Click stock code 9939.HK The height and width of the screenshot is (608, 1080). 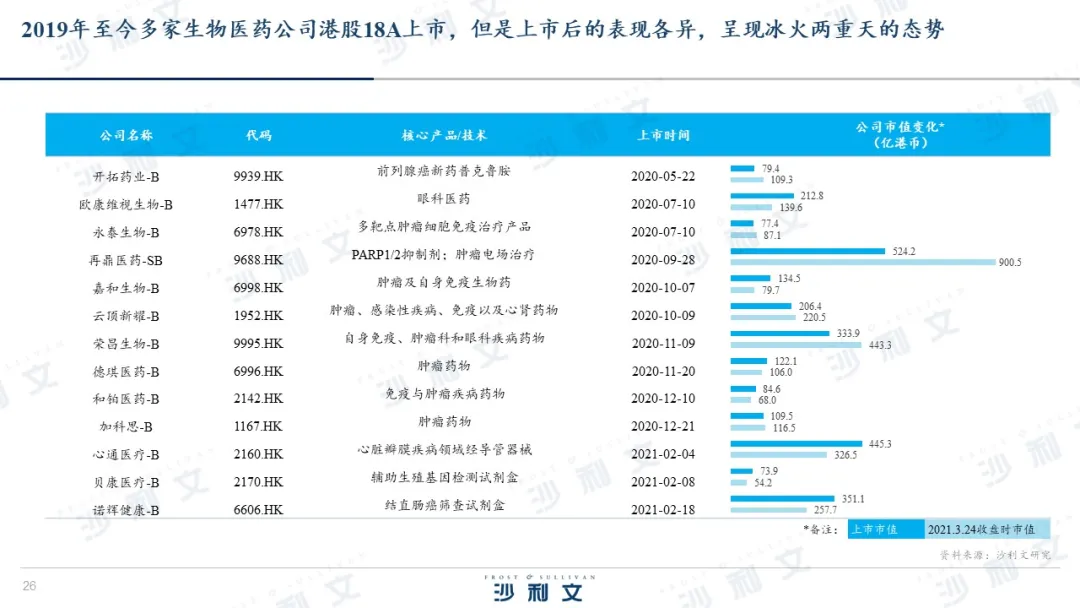258,177
